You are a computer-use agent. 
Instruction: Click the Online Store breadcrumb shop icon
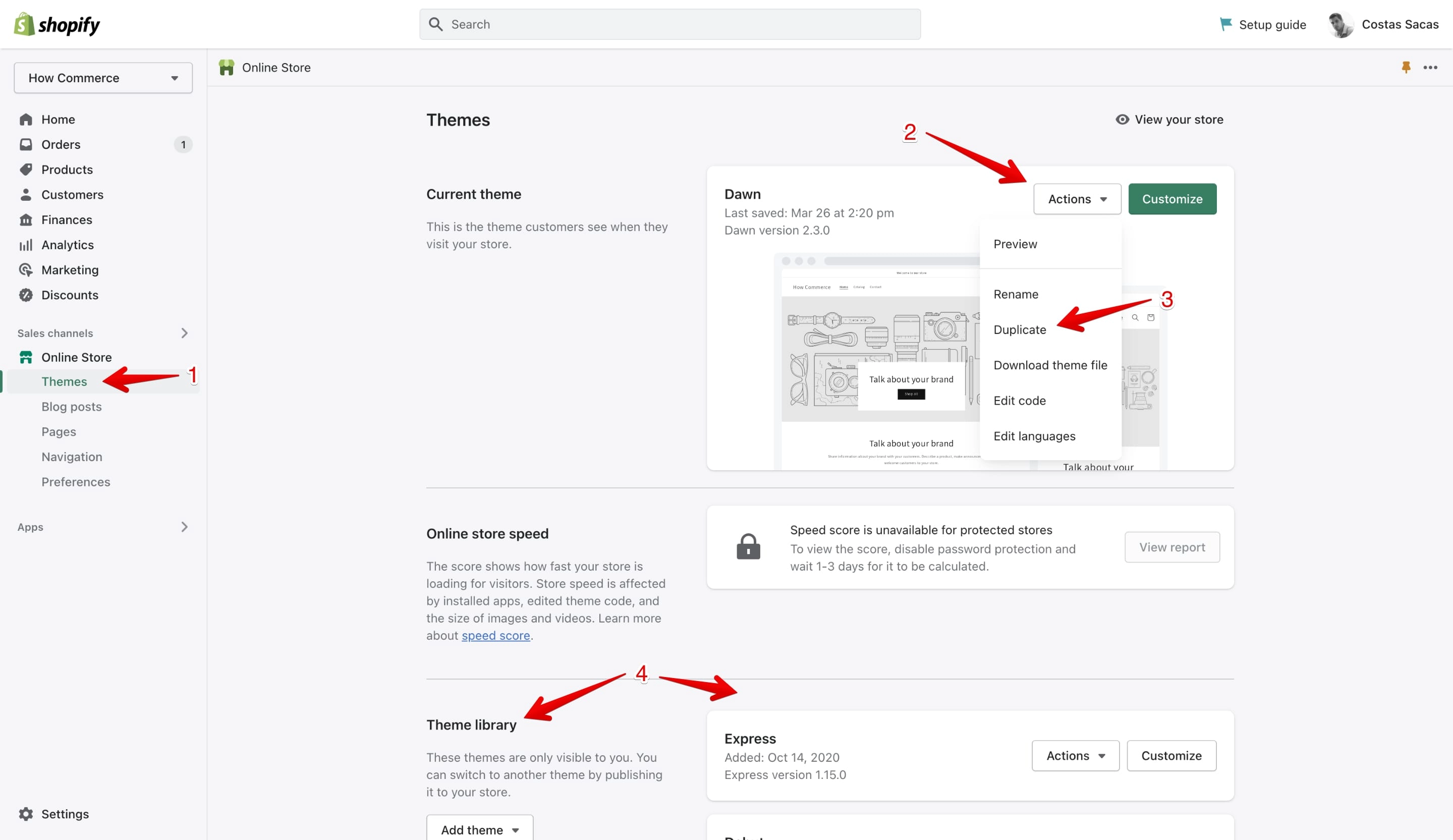coord(227,68)
